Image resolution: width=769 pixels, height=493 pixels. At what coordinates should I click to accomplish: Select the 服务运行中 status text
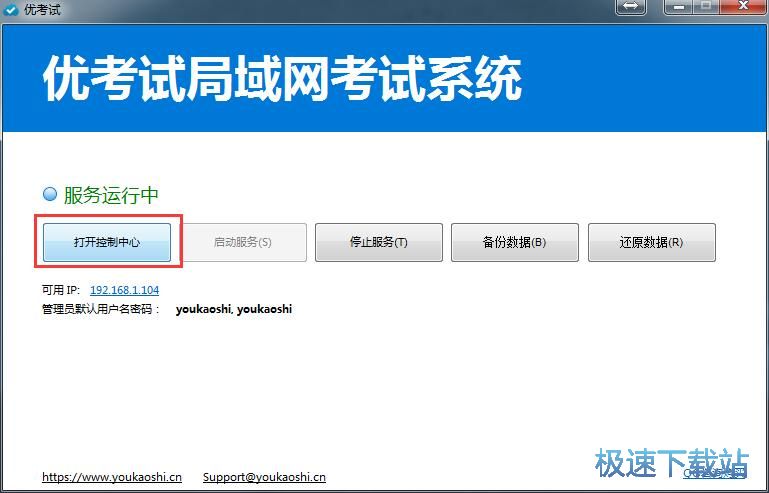point(111,195)
